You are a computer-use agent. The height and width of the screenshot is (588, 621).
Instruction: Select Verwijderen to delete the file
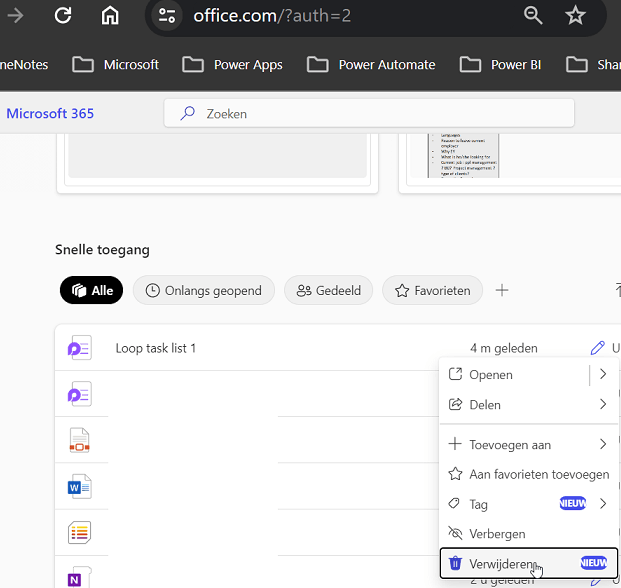click(529, 563)
